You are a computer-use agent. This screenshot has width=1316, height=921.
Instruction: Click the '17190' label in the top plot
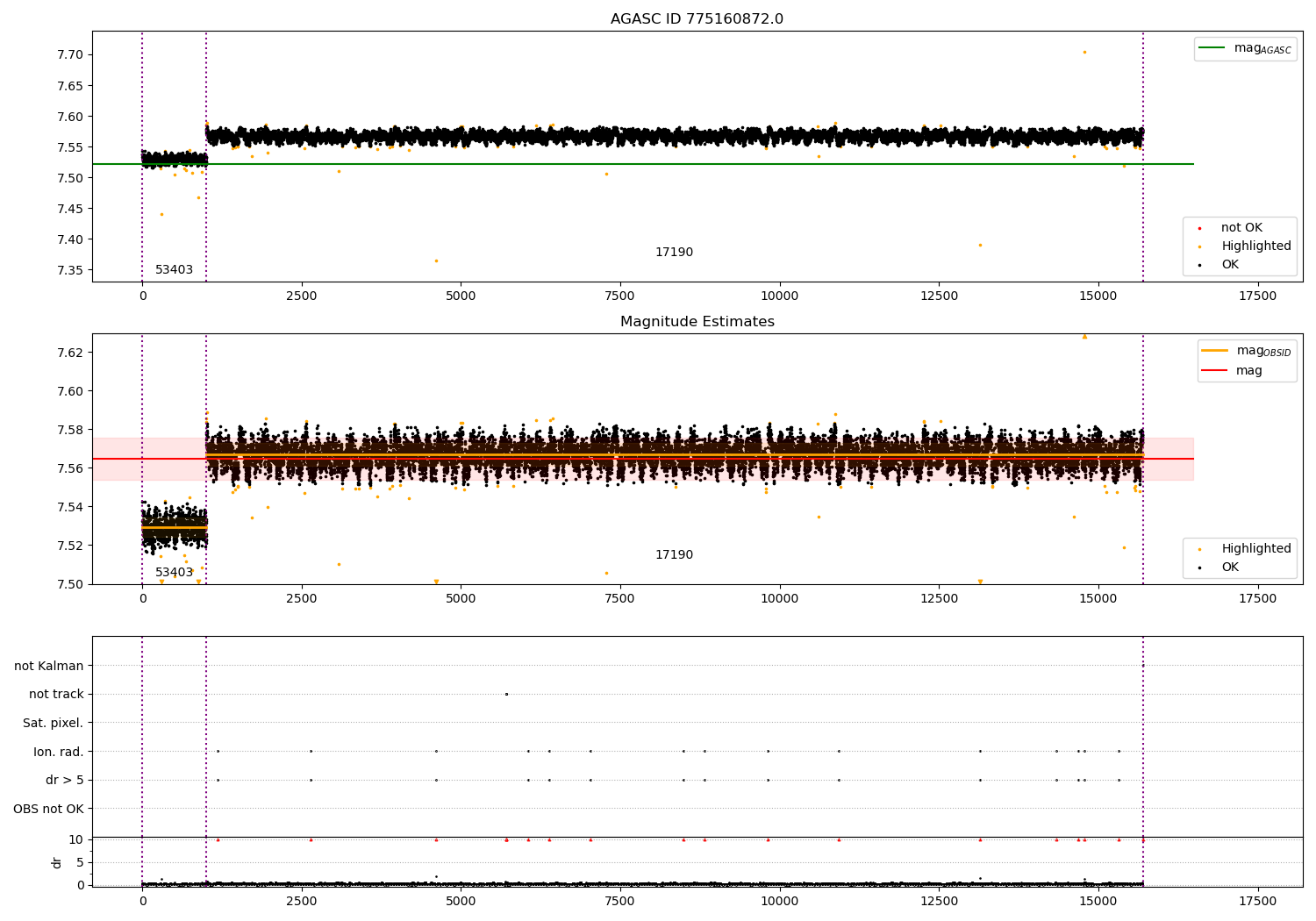[674, 253]
